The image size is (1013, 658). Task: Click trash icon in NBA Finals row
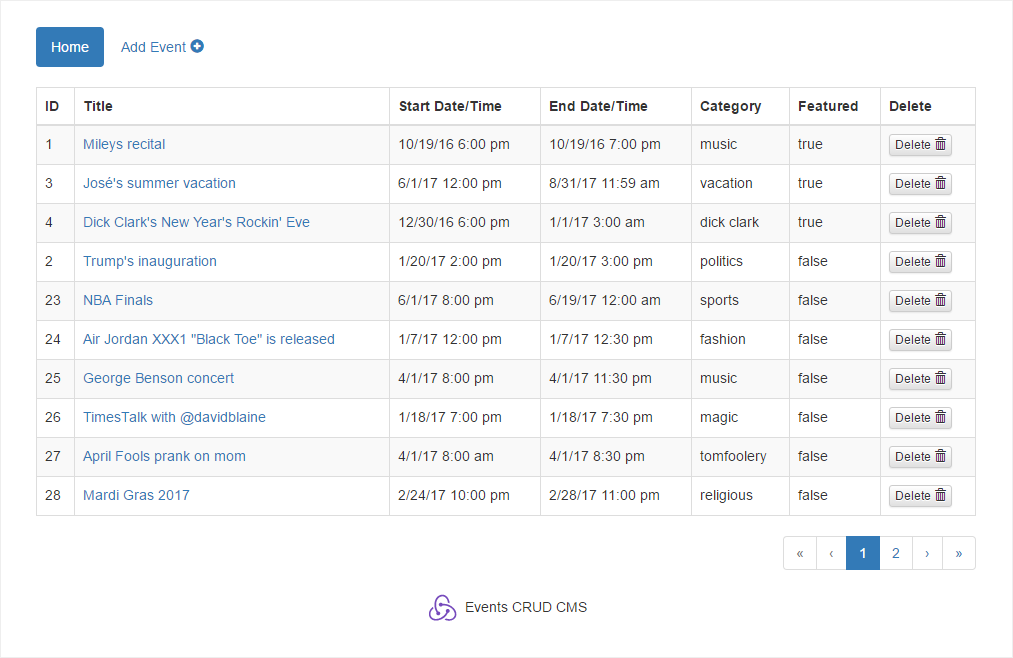click(940, 300)
